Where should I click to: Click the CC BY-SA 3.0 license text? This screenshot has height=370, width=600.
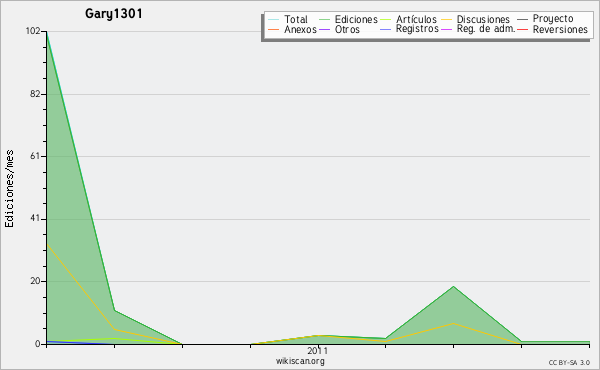(569, 362)
